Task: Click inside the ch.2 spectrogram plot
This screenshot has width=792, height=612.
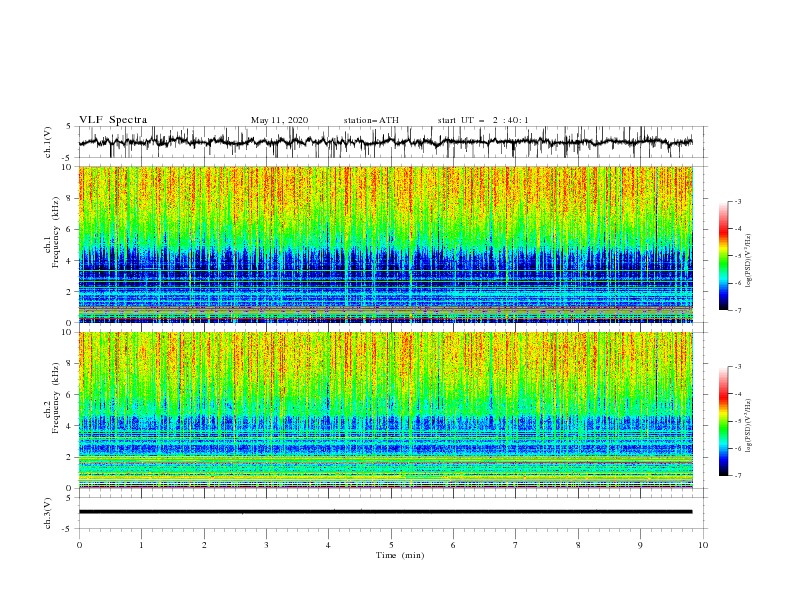Action: pyautogui.click(x=385, y=410)
